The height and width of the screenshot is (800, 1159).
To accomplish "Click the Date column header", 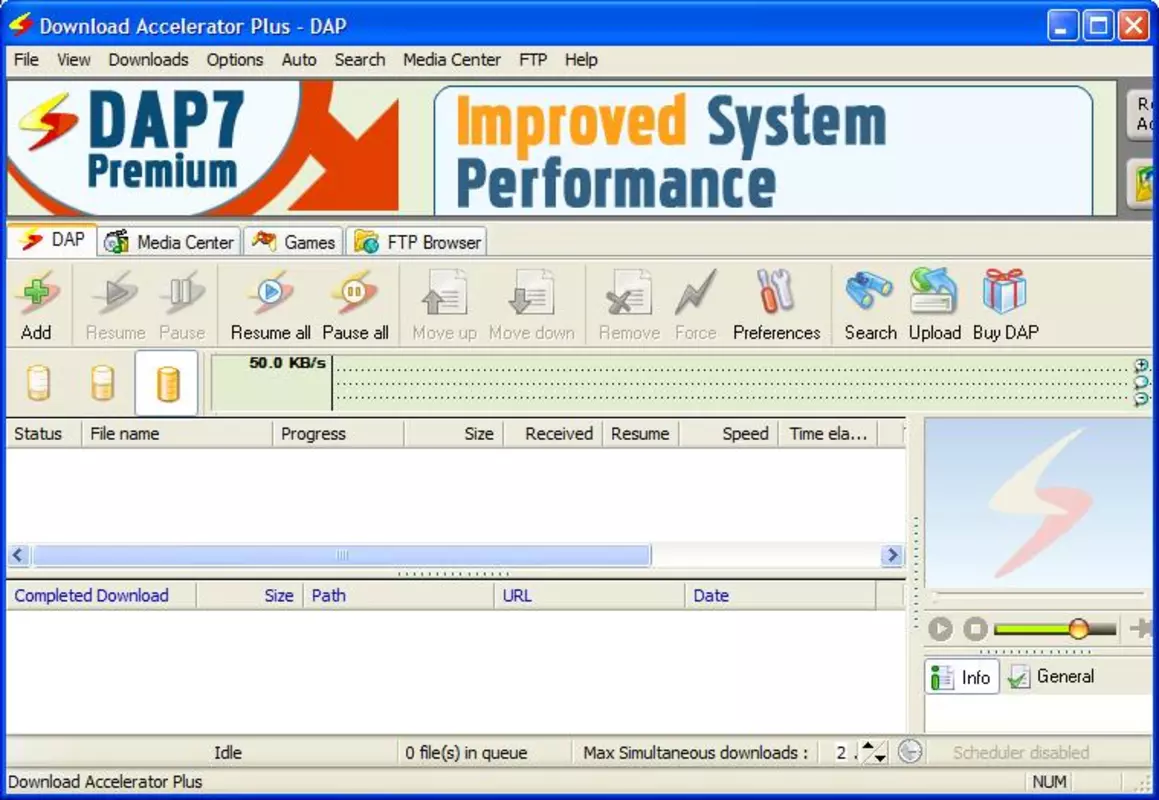I will click(x=780, y=596).
